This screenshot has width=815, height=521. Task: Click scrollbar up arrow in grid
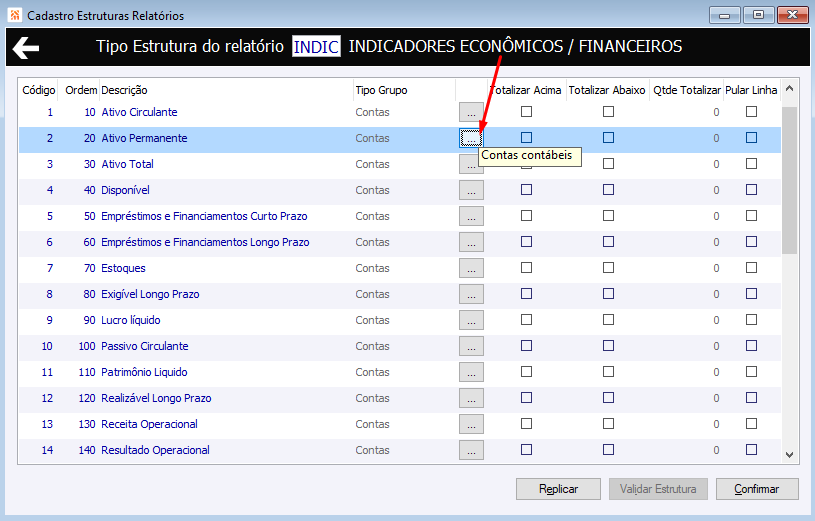click(789, 88)
